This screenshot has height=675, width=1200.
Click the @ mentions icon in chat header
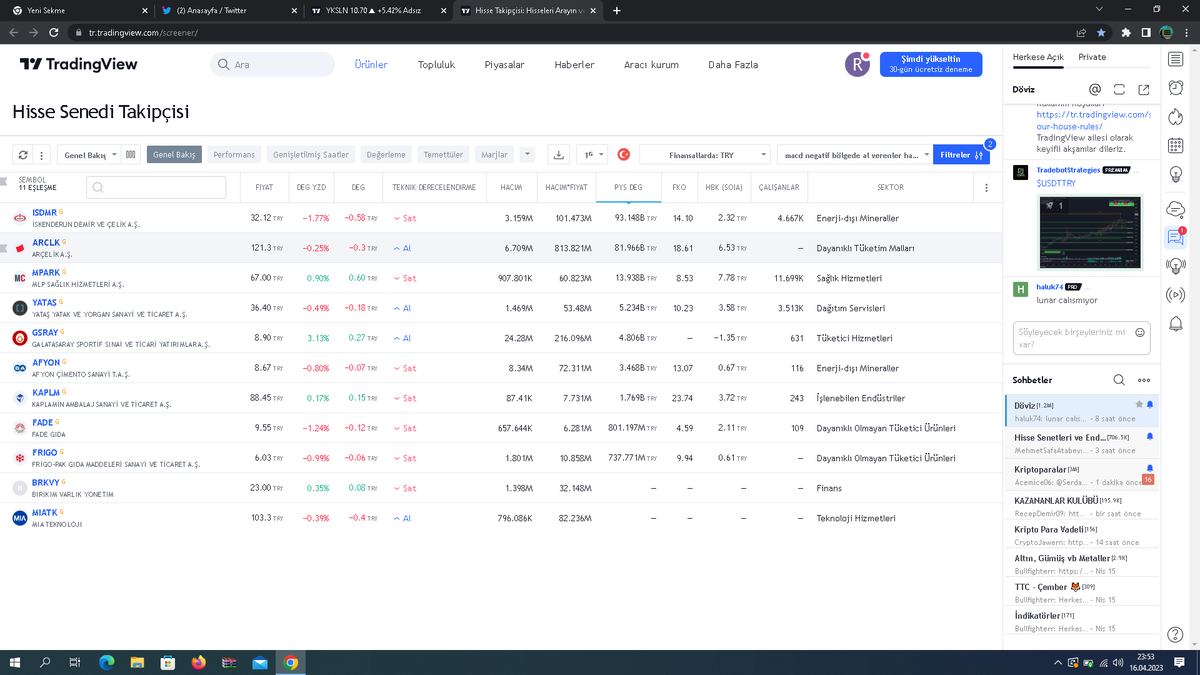pyautogui.click(x=1095, y=89)
